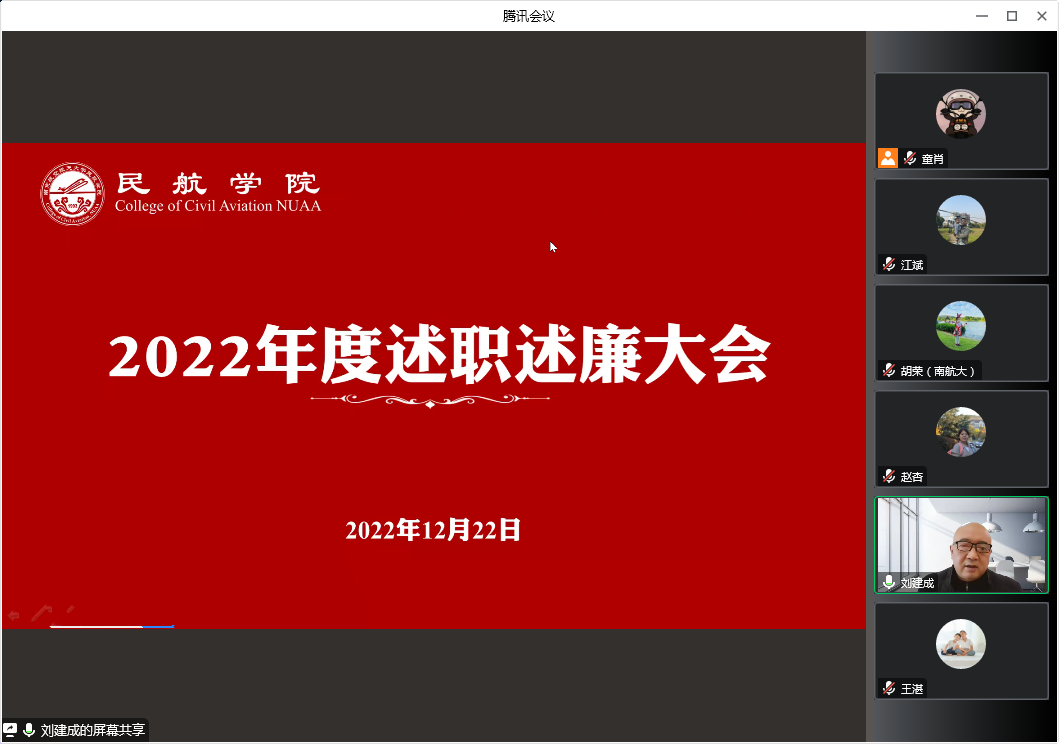Click the muted microphone icon next to 王湛
1059x744 pixels.
pyautogui.click(x=888, y=688)
